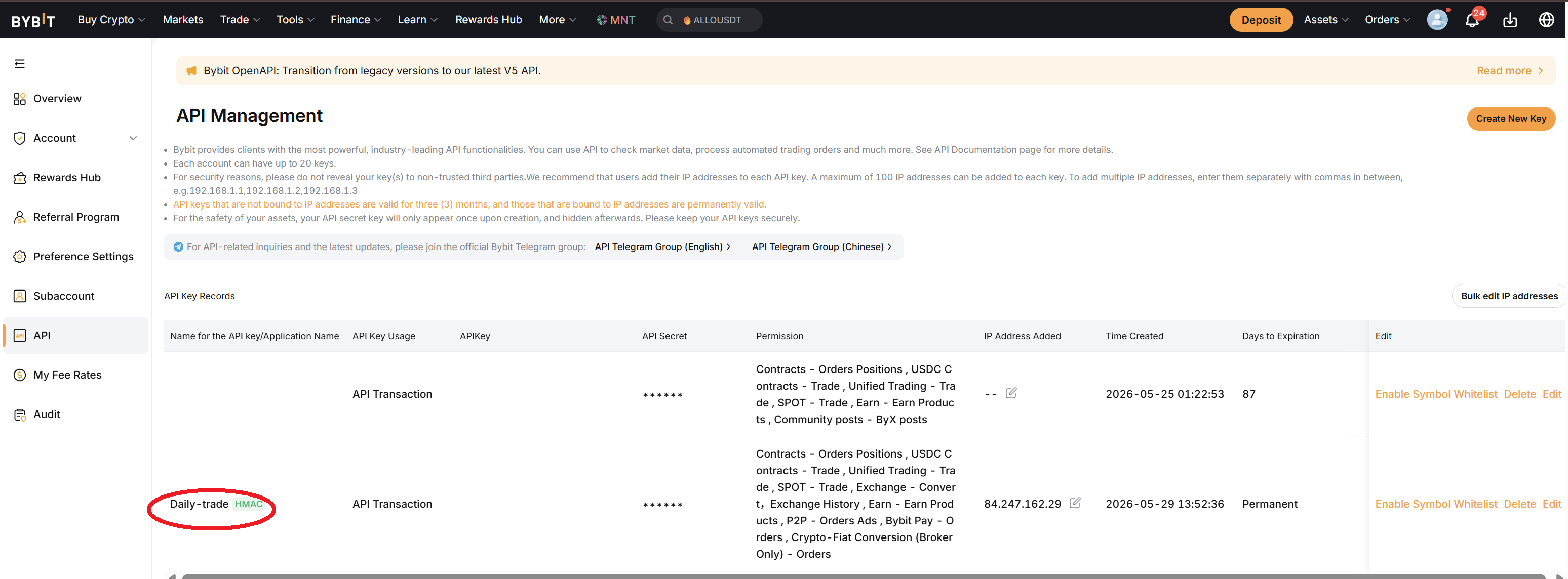
Task: Select Referral Program in sidebar
Action: (x=75, y=217)
